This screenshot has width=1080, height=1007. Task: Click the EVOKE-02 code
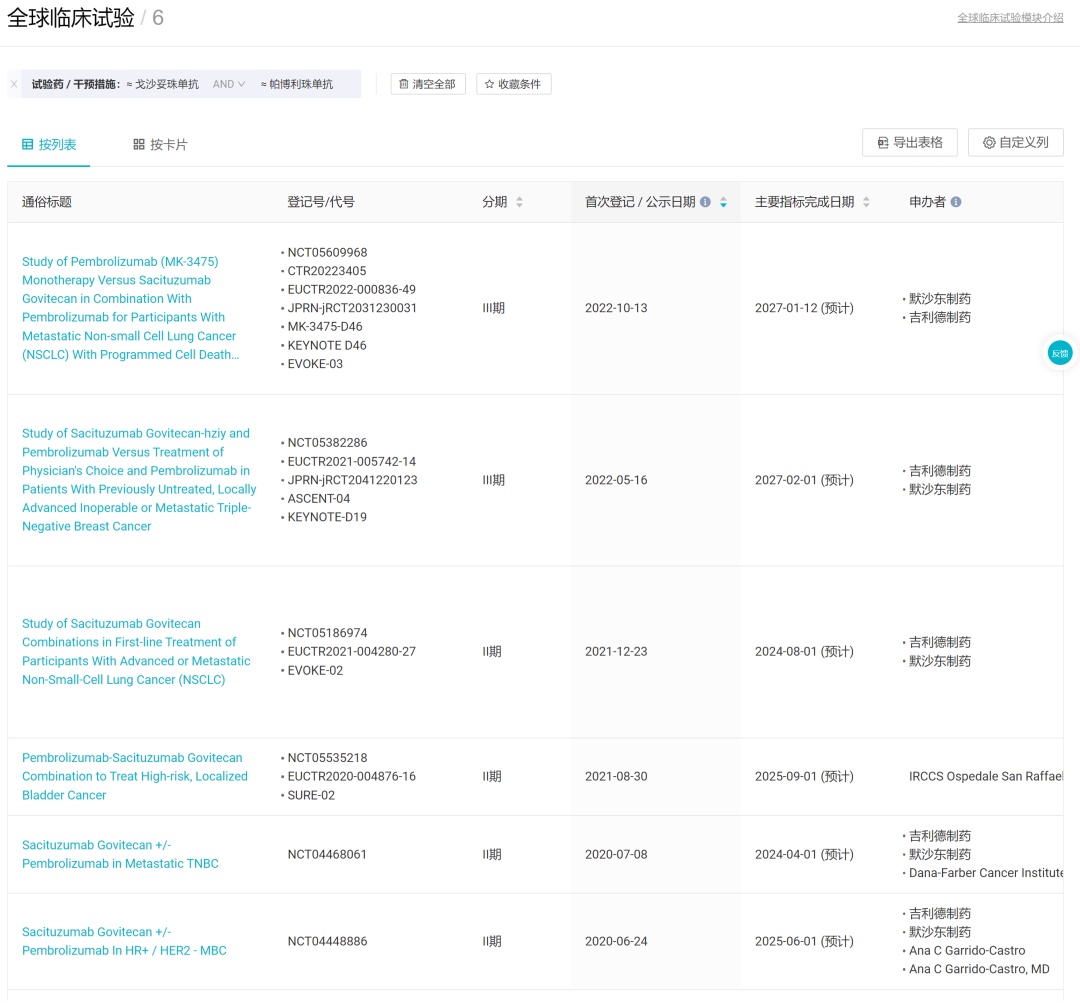point(315,671)
